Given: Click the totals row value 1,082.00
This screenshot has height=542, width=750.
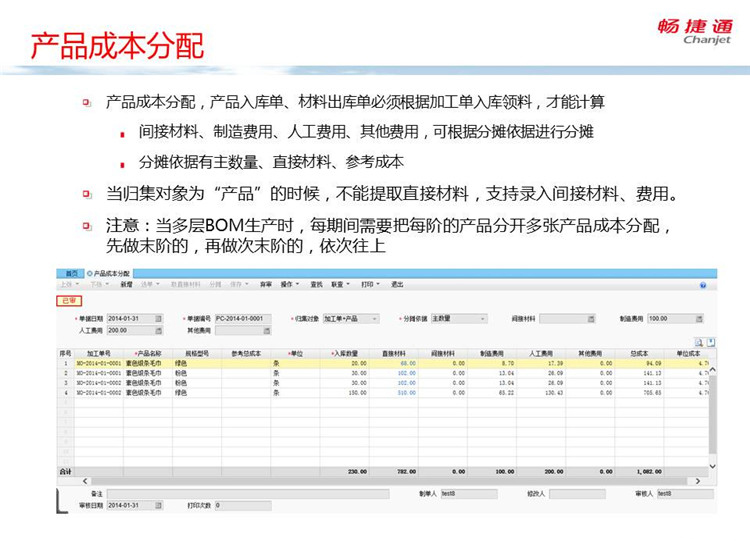Looking at the screenshot, I should [649, 472].
